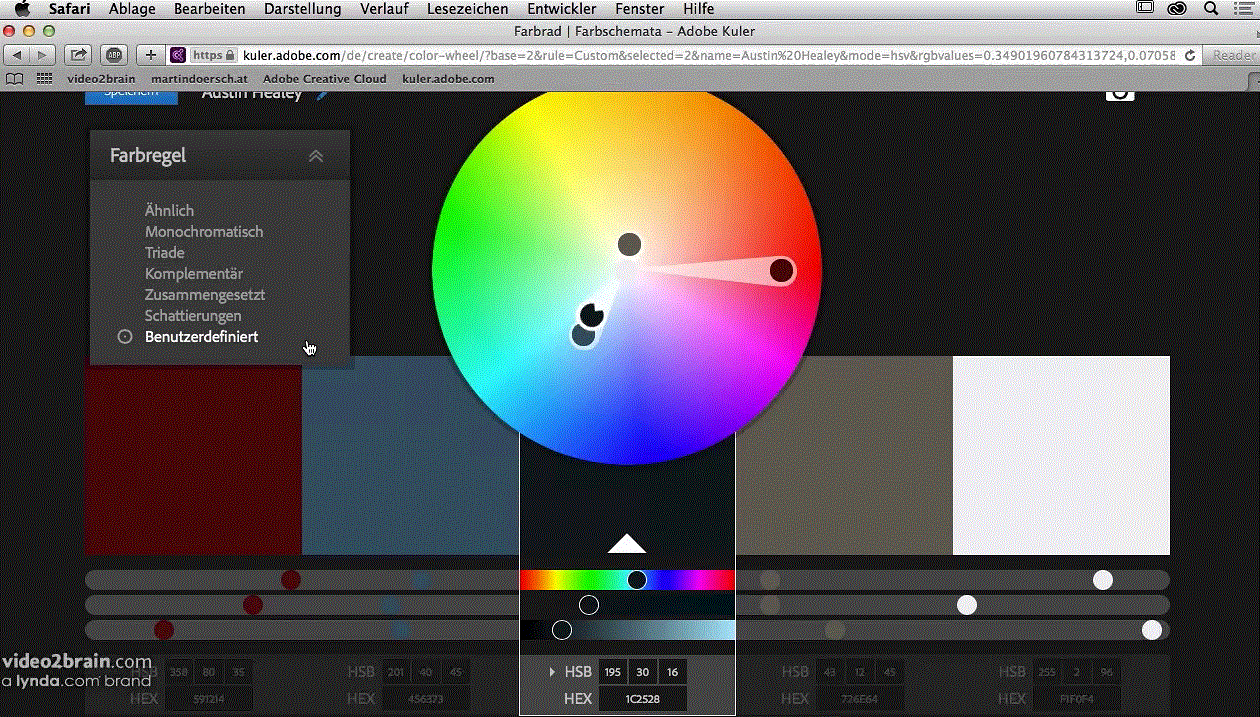Click the Adblock Plus ABP icon
1260x717 pixels.
tap(113, 55)
